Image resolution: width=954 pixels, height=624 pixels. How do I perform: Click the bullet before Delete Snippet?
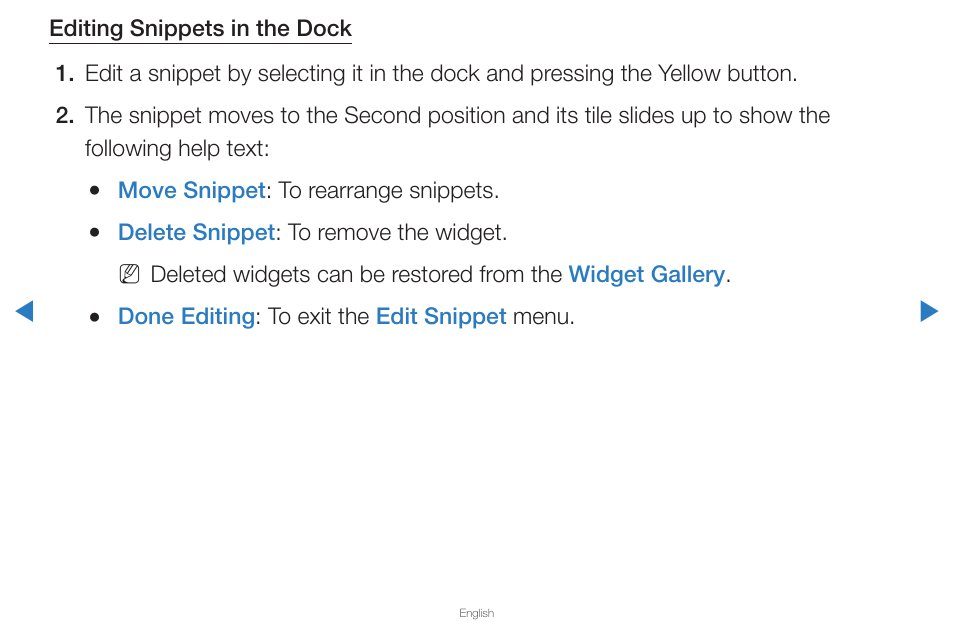(x=94, y=232)
